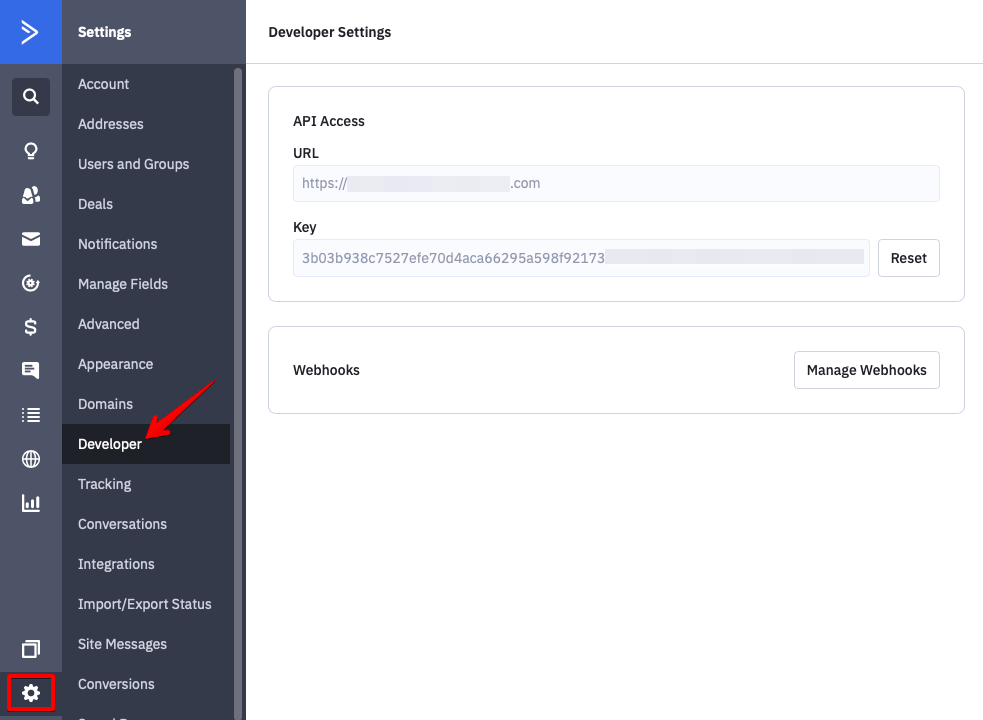Select Account in the Settings menu
Screen dimensions: 983x720
pyautogui.click(x=104, y=84)
